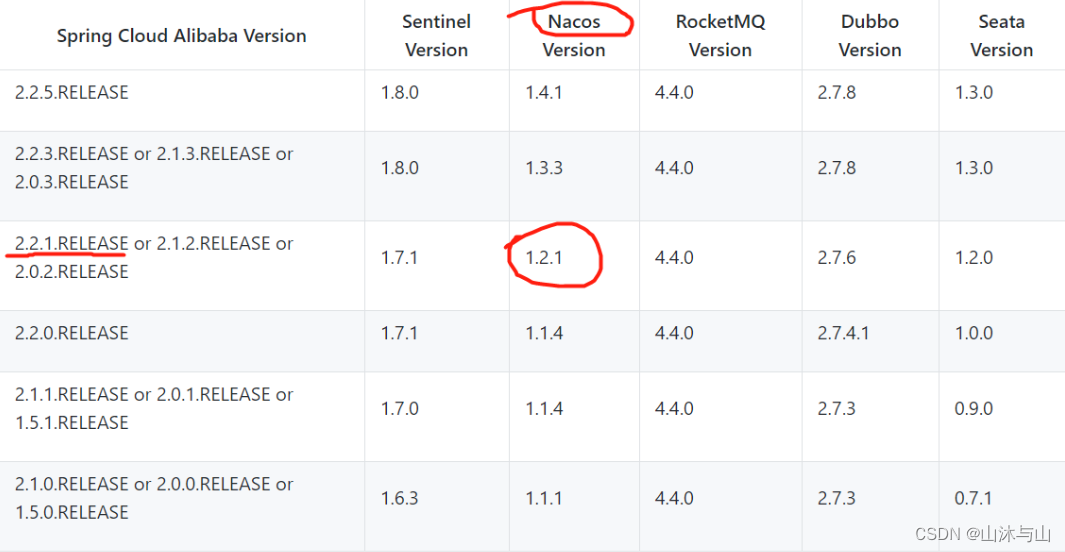Image resolution: width=1065 pixels, height=552 pixels.
Task: Click Dubbo "2.7.3" in the 2.1.1.RELEASE row
Action: coord(836,408)
